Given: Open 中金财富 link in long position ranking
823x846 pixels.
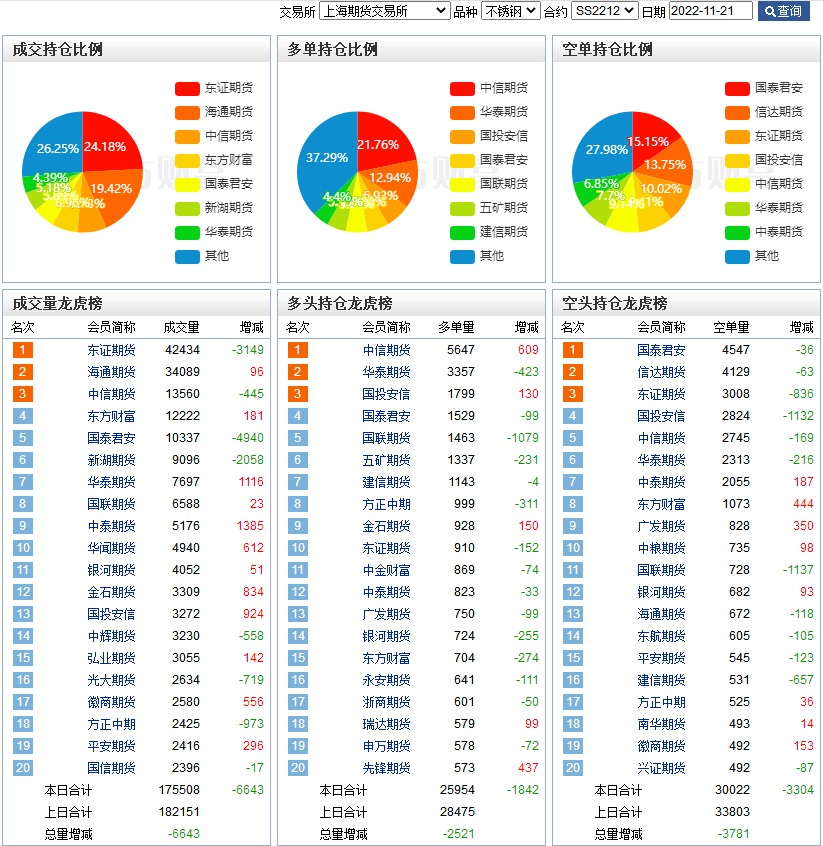Looking at the screenshot, I should pyautogui.click(x=386, y=570).
